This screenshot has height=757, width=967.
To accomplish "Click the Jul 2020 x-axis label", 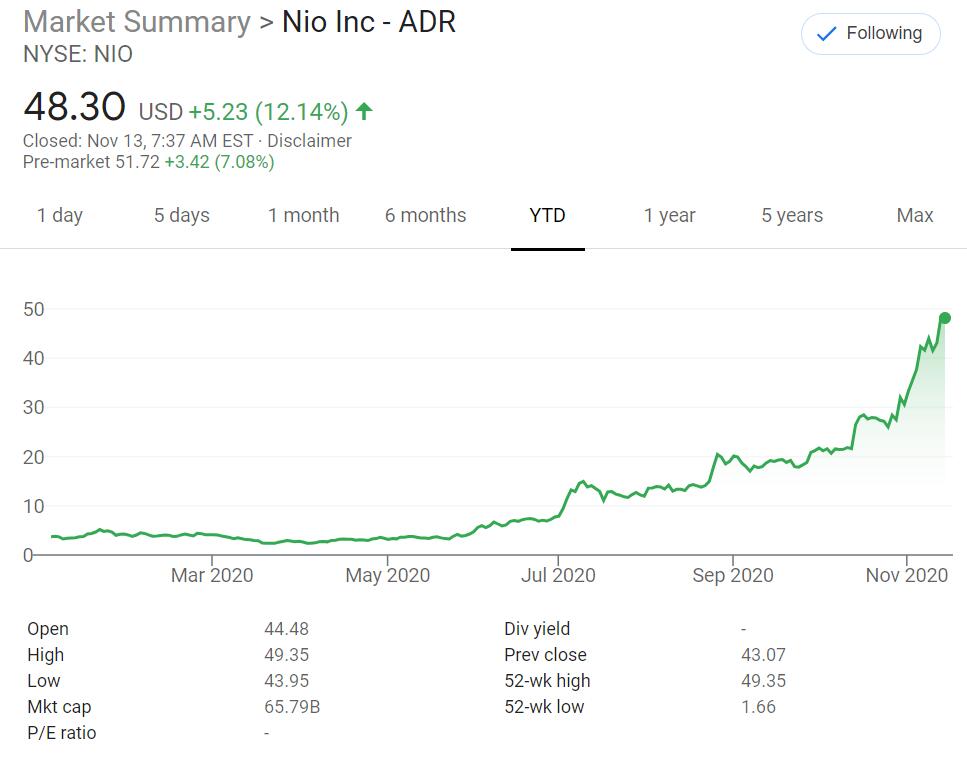I will click(x=558, y=575).
